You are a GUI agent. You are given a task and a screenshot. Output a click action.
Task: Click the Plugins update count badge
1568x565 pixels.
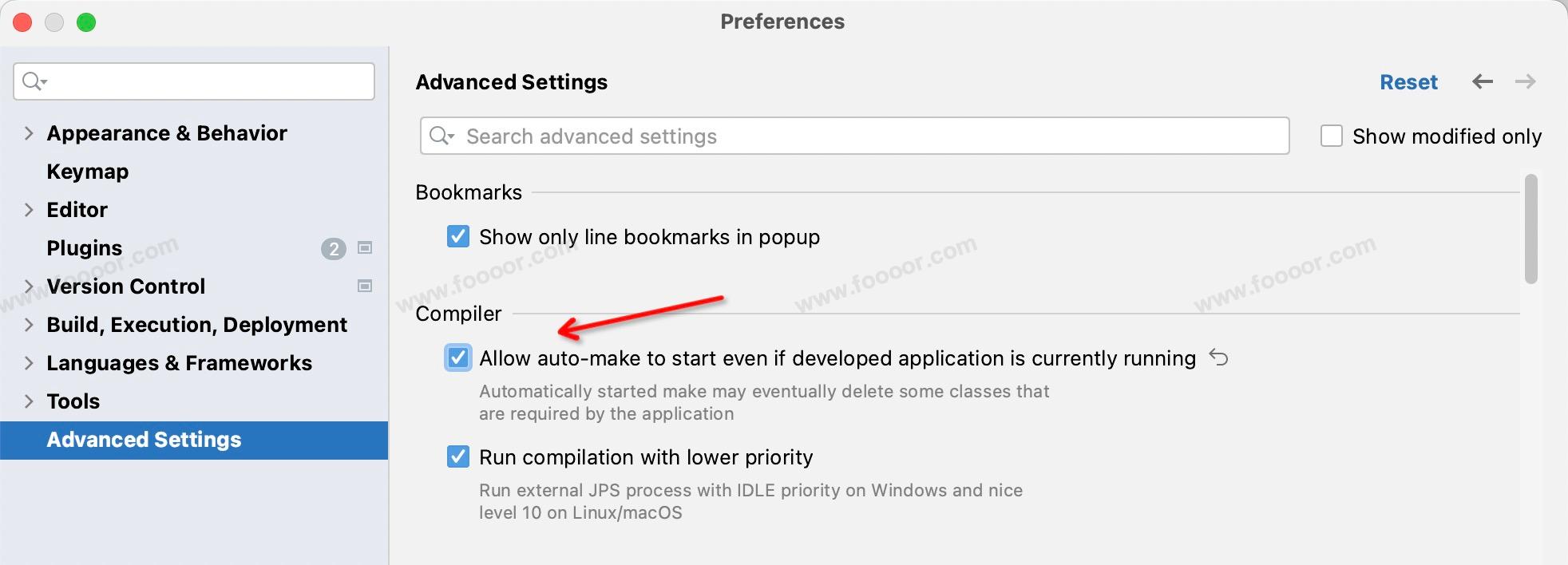click(333, 249)
